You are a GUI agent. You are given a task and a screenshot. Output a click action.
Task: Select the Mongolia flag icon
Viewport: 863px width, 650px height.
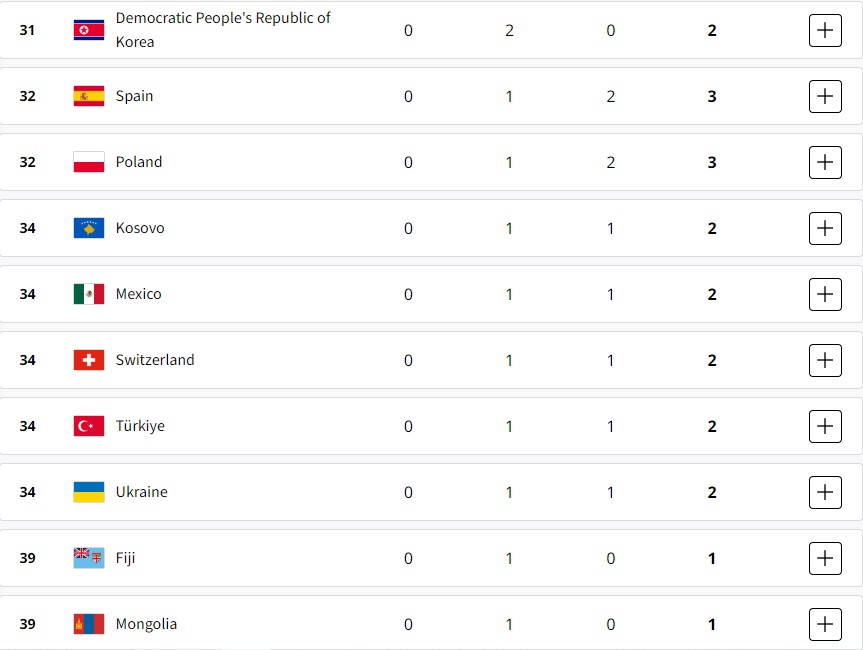(x=89, y=624)
